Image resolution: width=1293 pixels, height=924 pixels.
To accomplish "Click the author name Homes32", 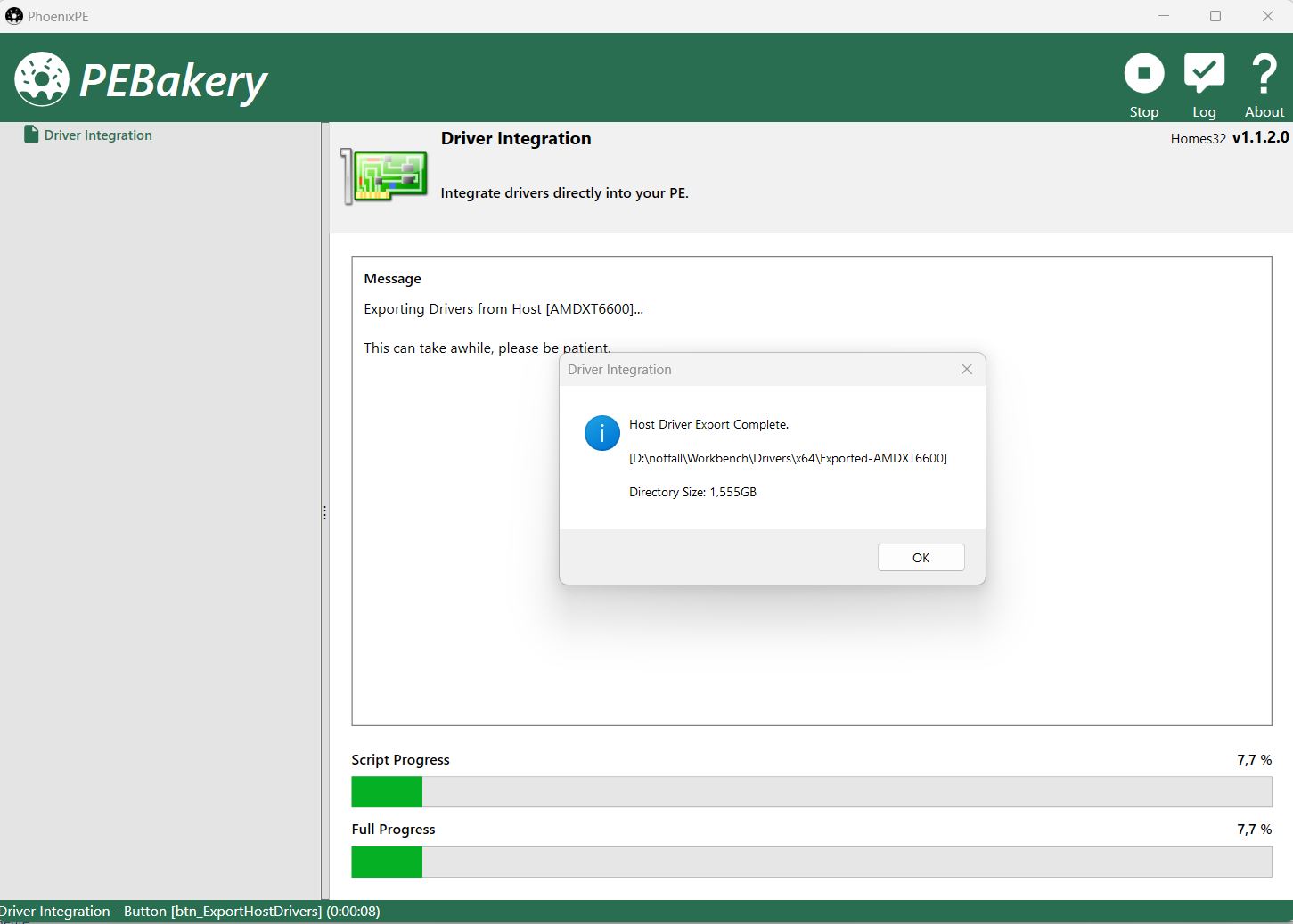I will tap(1199, 138).
